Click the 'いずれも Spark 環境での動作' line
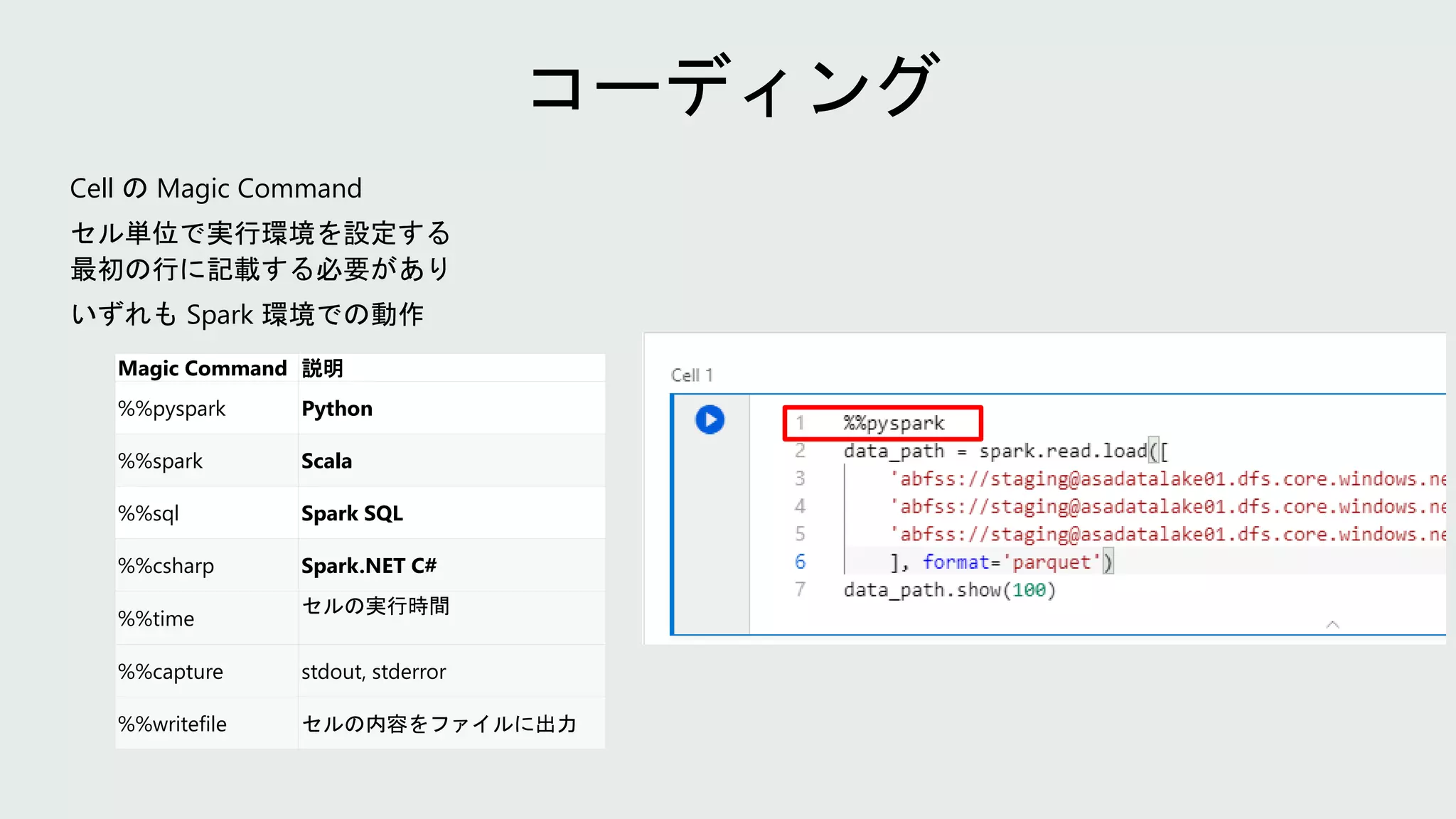Viewport: 1456px width, 819px height. point(247,314)
